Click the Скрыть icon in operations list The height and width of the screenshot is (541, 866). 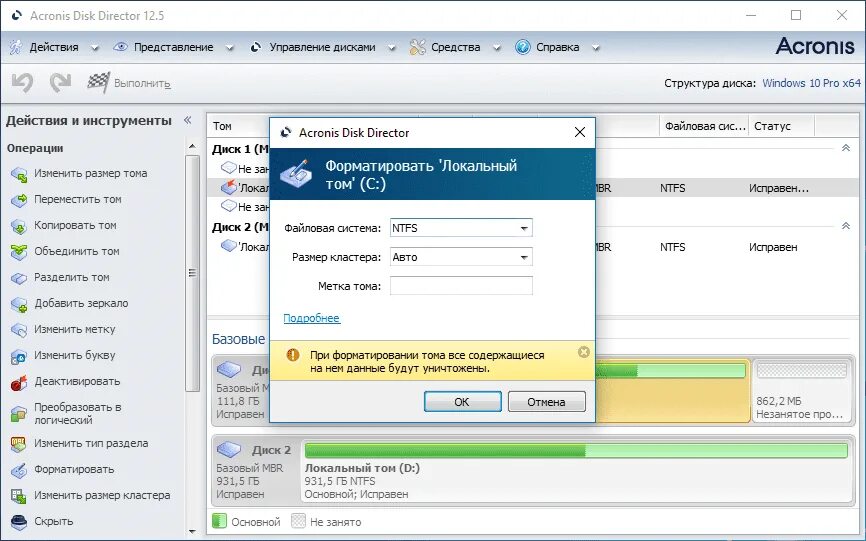click(x=19, y=522)
